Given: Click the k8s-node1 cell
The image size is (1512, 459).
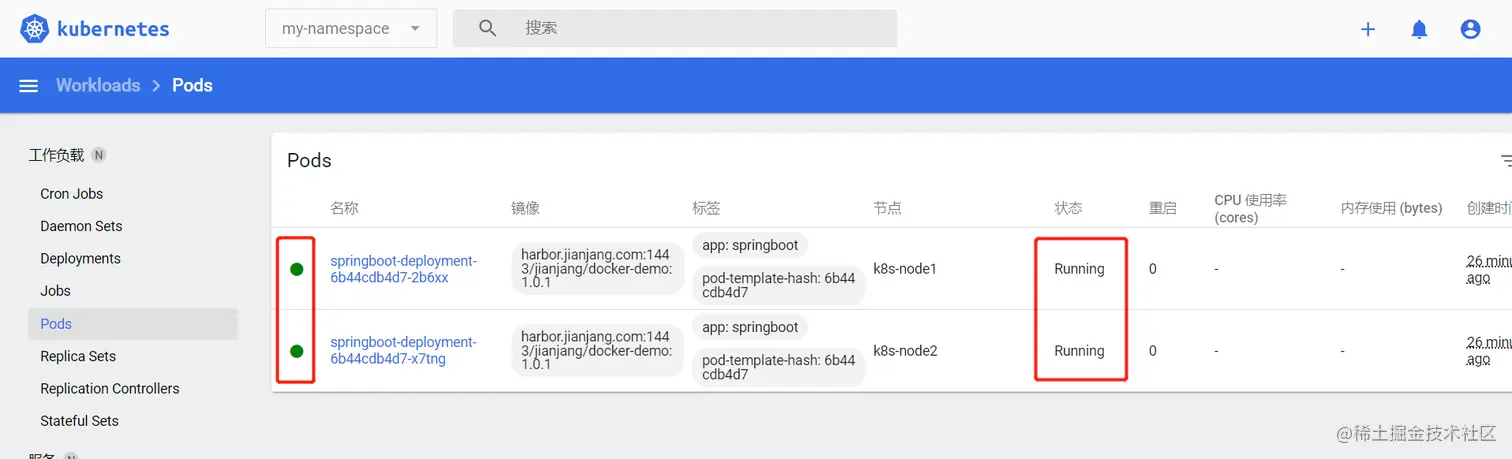Looking at the screenshot, I should (905, 269).
